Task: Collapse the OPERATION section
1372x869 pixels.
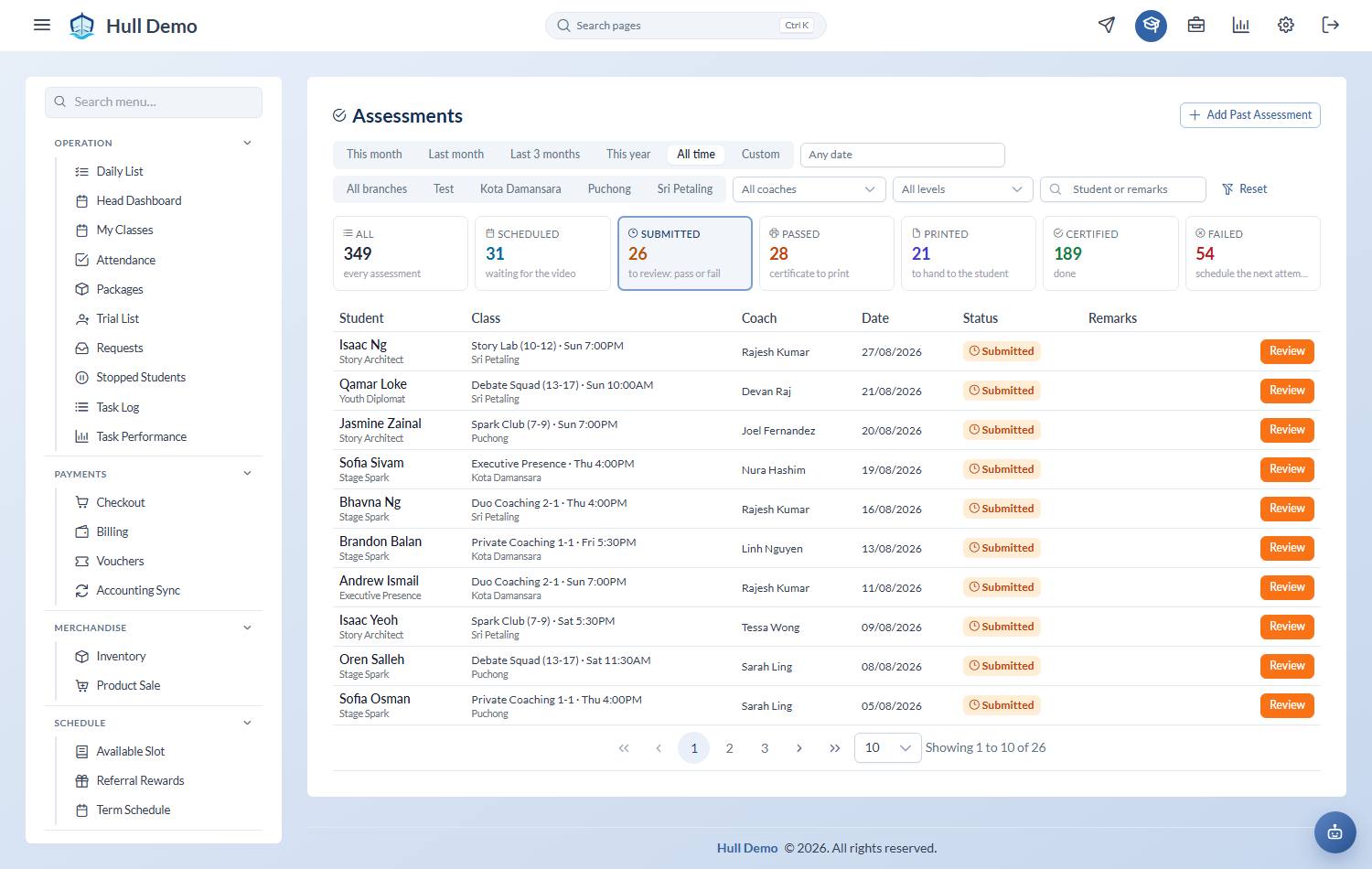Action: (247, 143)
